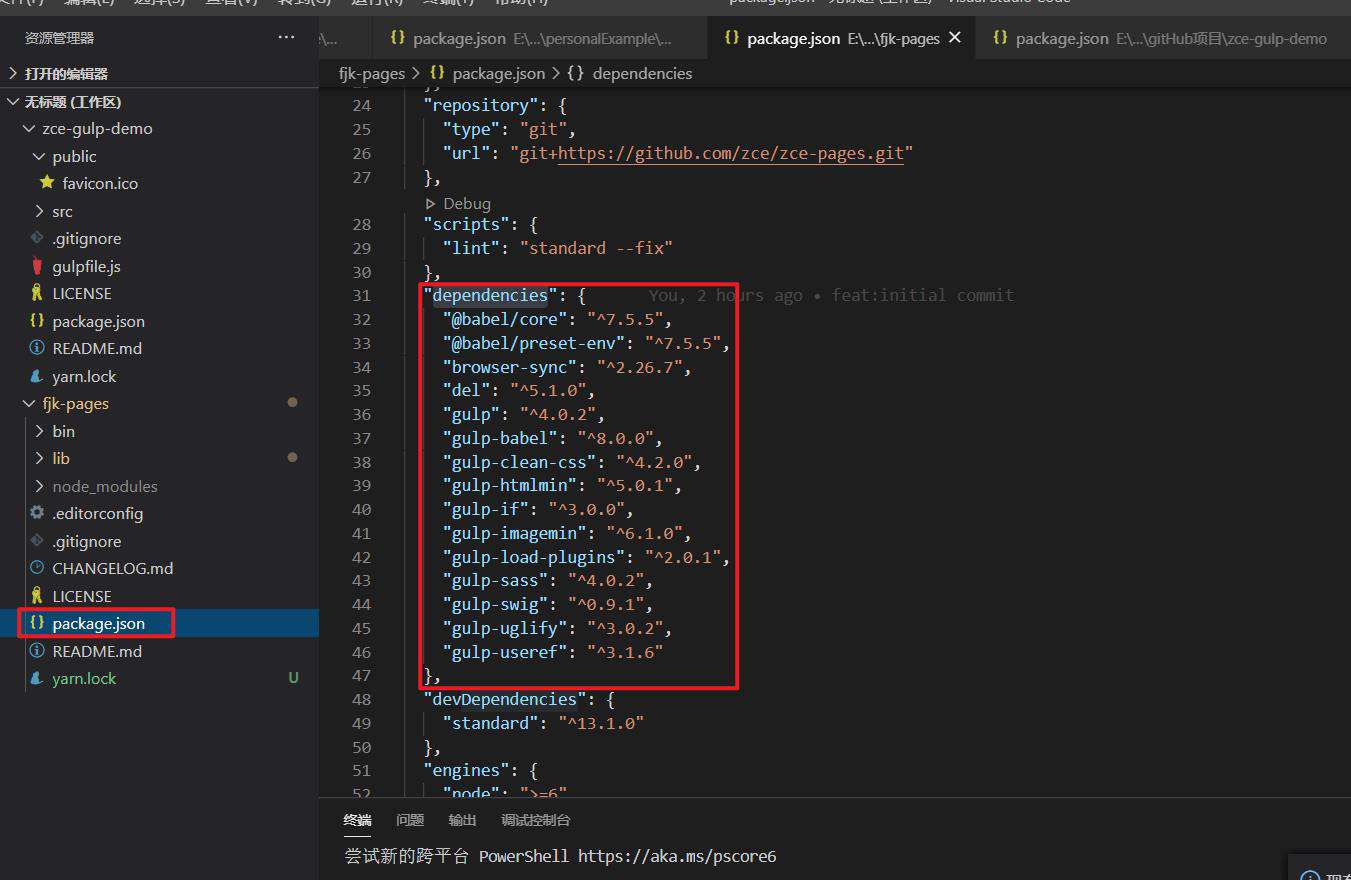Open yarn.lock in zce-gulp-demo
This screenshot has width=1351, height=880.
point(84,377)
